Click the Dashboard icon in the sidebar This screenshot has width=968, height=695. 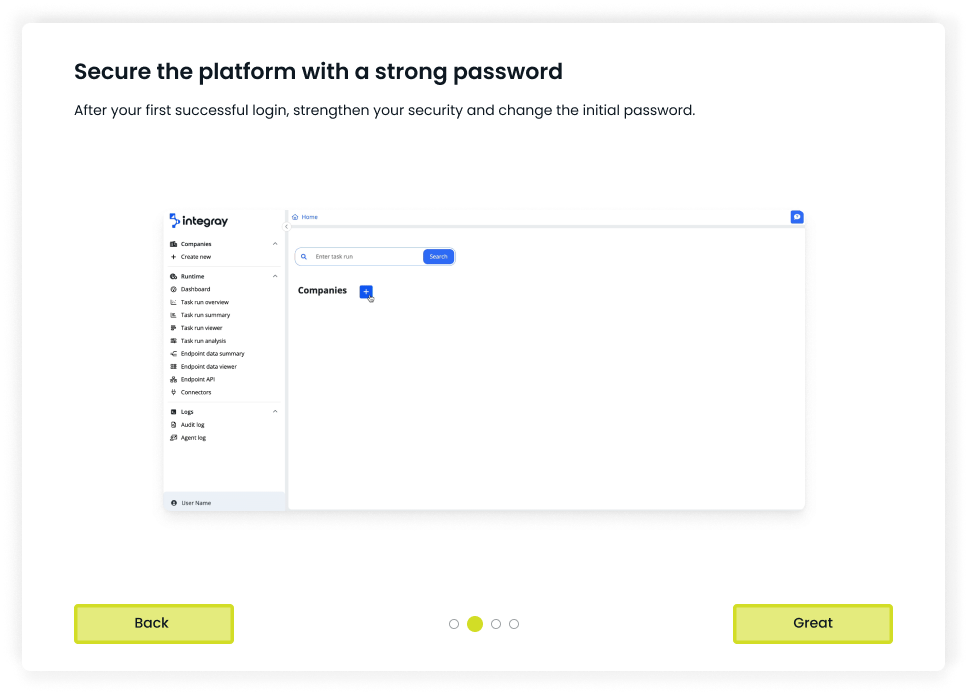click(x=174, y=289)
